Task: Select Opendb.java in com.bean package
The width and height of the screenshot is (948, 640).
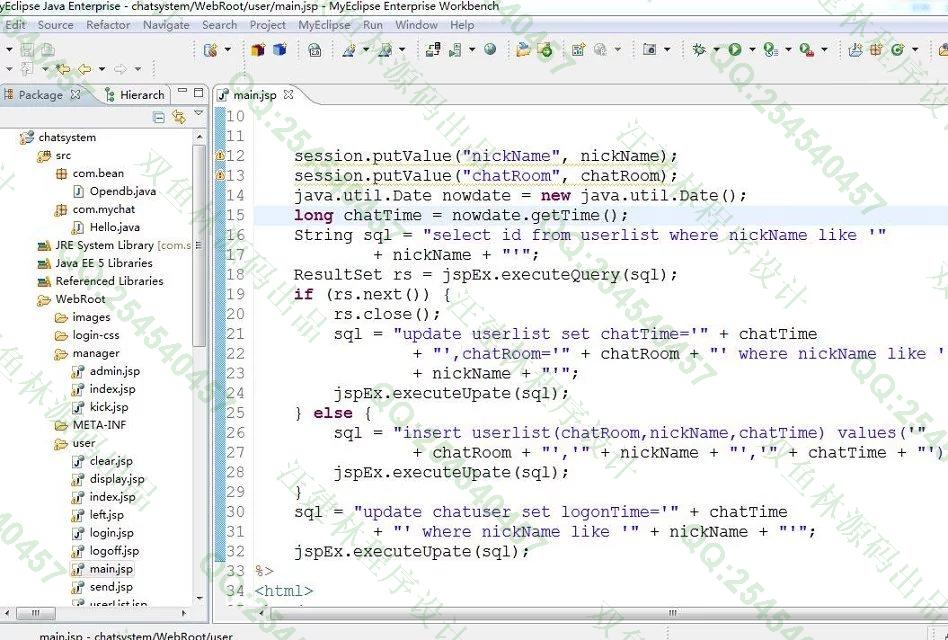Action: [122, 191]
